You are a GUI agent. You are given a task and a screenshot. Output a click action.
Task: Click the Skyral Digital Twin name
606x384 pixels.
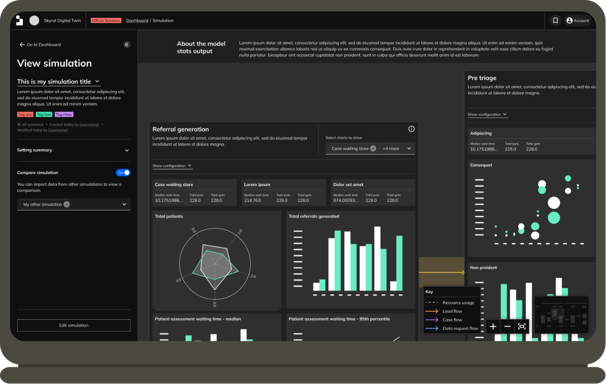click(62, 20)
